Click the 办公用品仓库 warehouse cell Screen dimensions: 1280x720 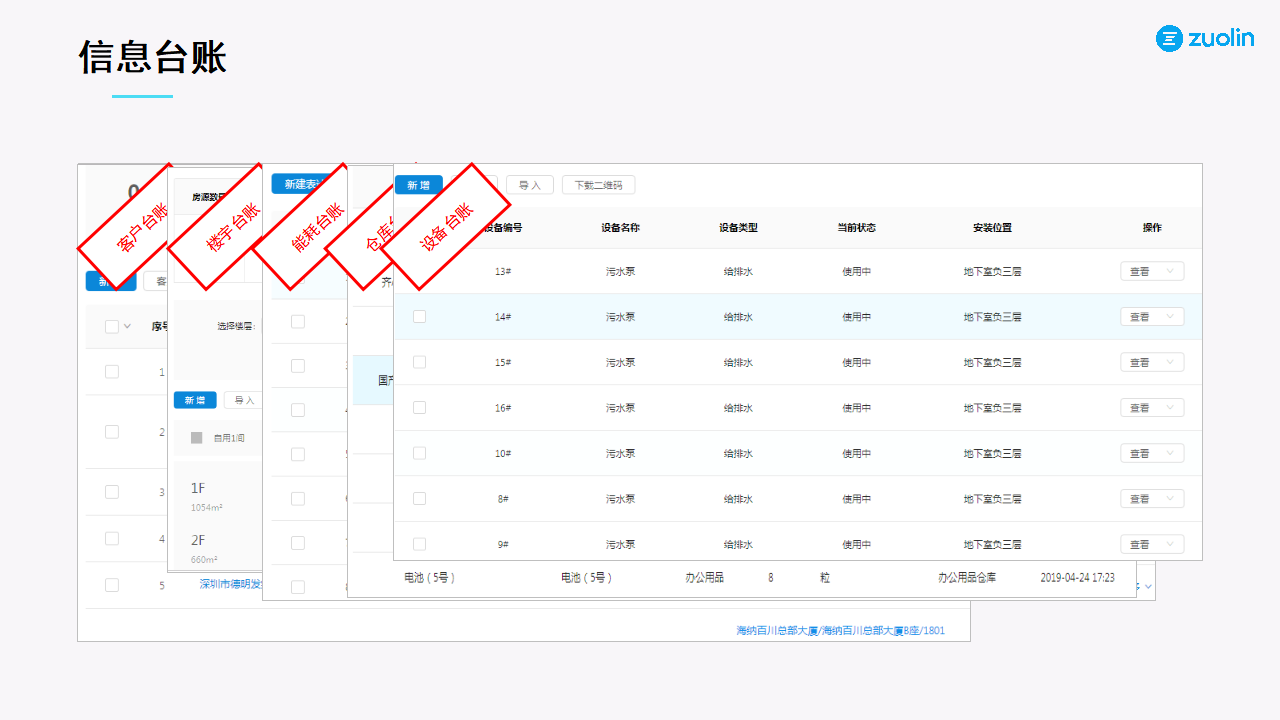click(x=967, y=578)
